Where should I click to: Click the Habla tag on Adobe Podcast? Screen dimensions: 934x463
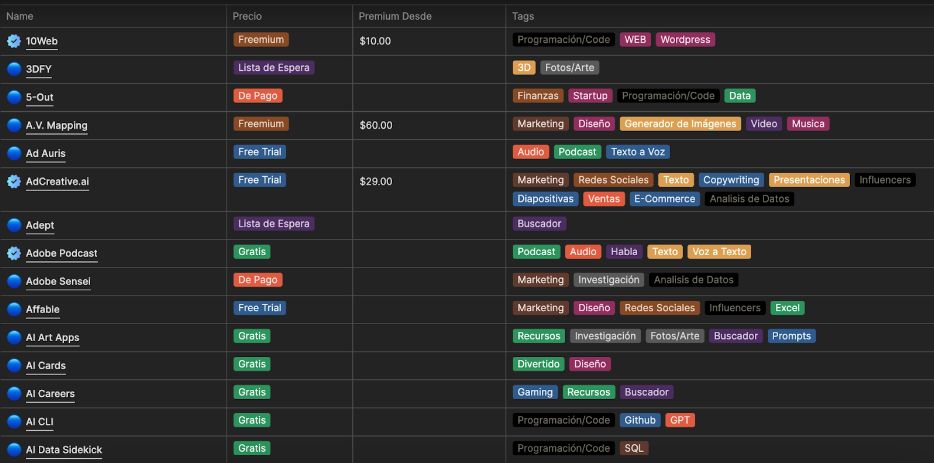(x=625, y=252)
